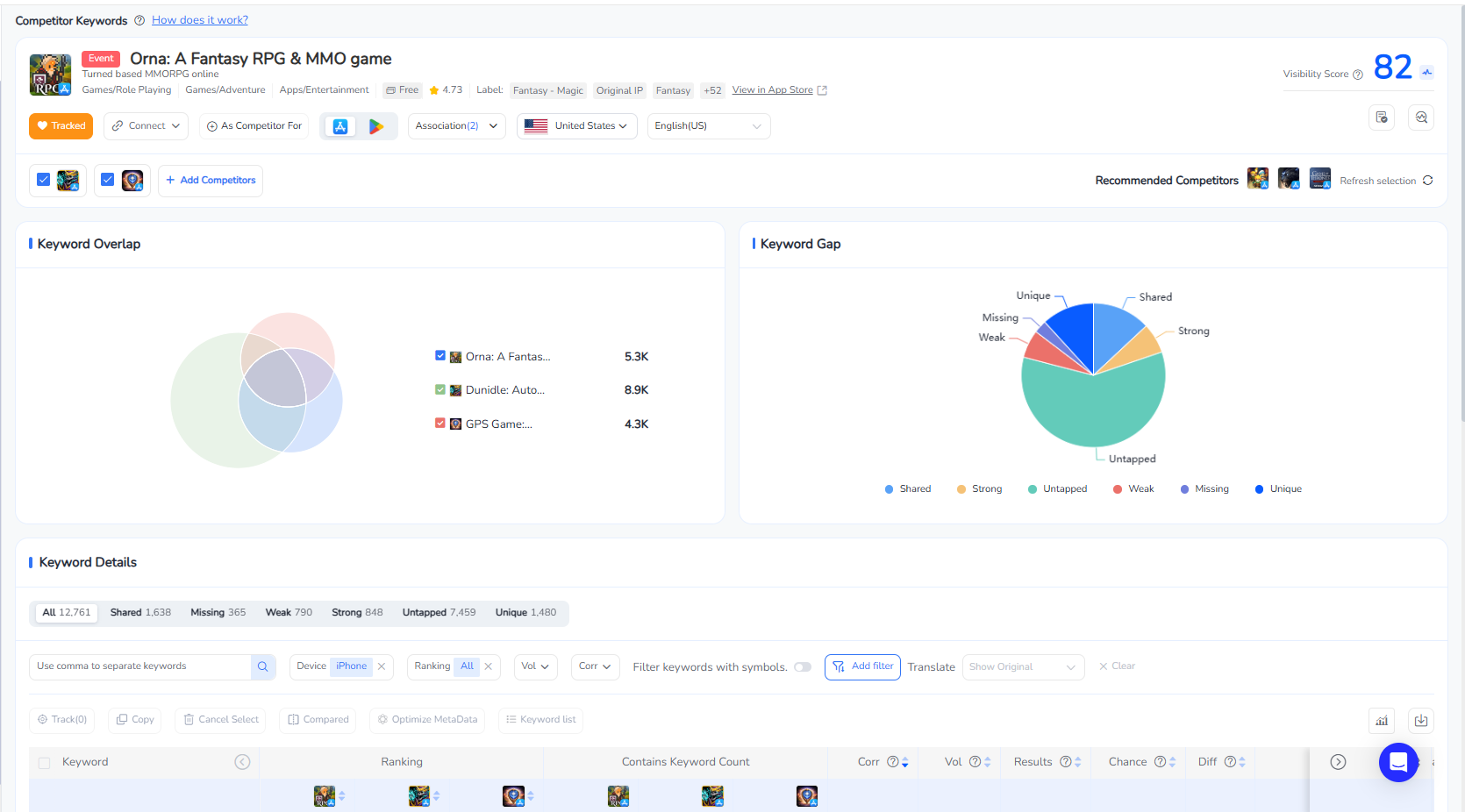Click the download export icon above table

(1421, 721)
